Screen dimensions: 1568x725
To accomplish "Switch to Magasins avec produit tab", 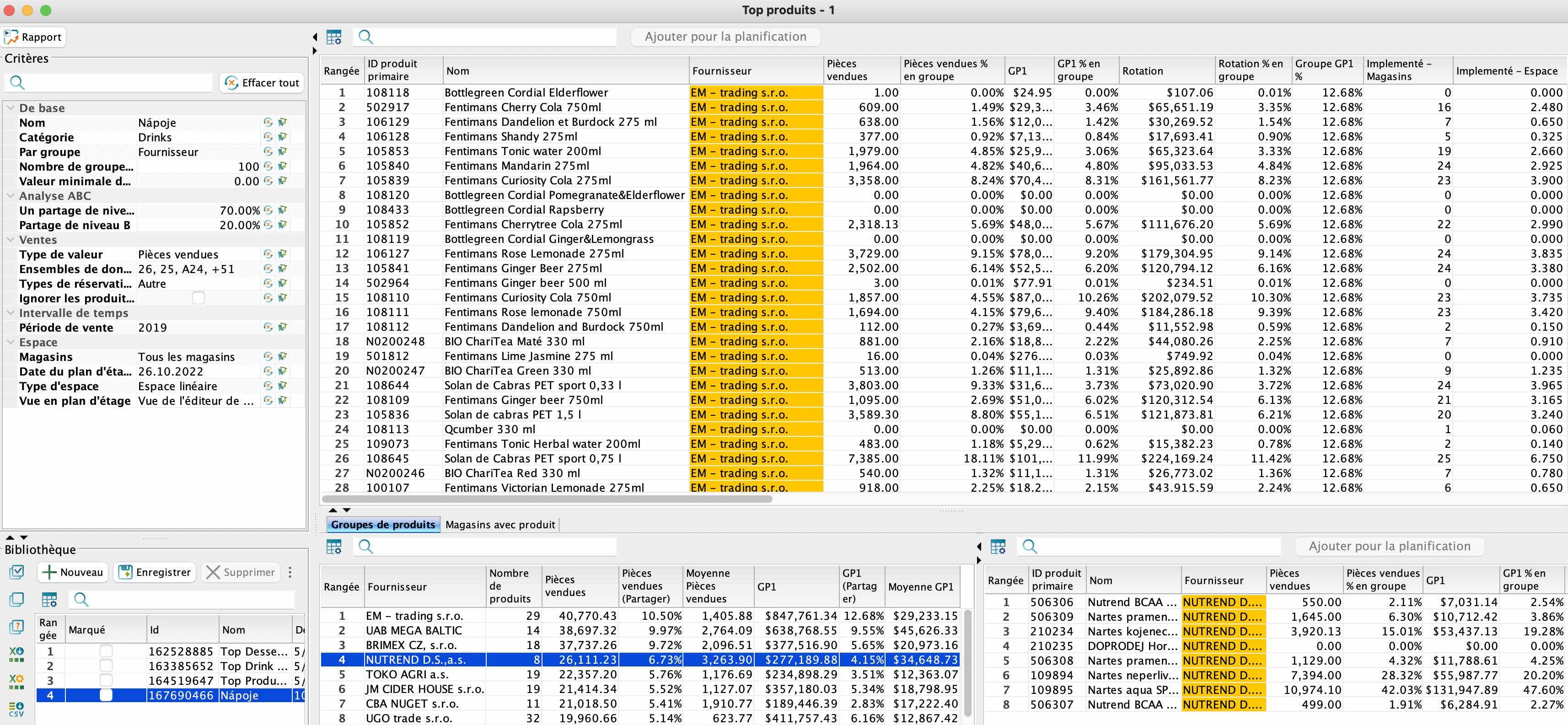I will pos(500,525).
